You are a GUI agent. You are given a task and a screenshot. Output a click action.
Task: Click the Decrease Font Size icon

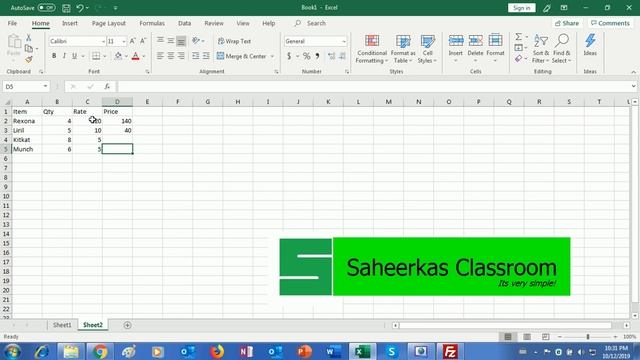143,41
